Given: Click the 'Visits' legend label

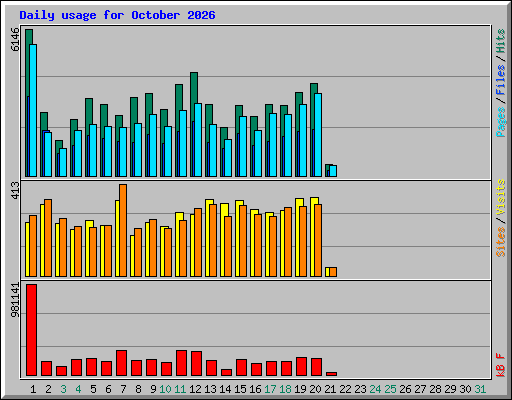Looking at the screenshot, I should point(501,197).
